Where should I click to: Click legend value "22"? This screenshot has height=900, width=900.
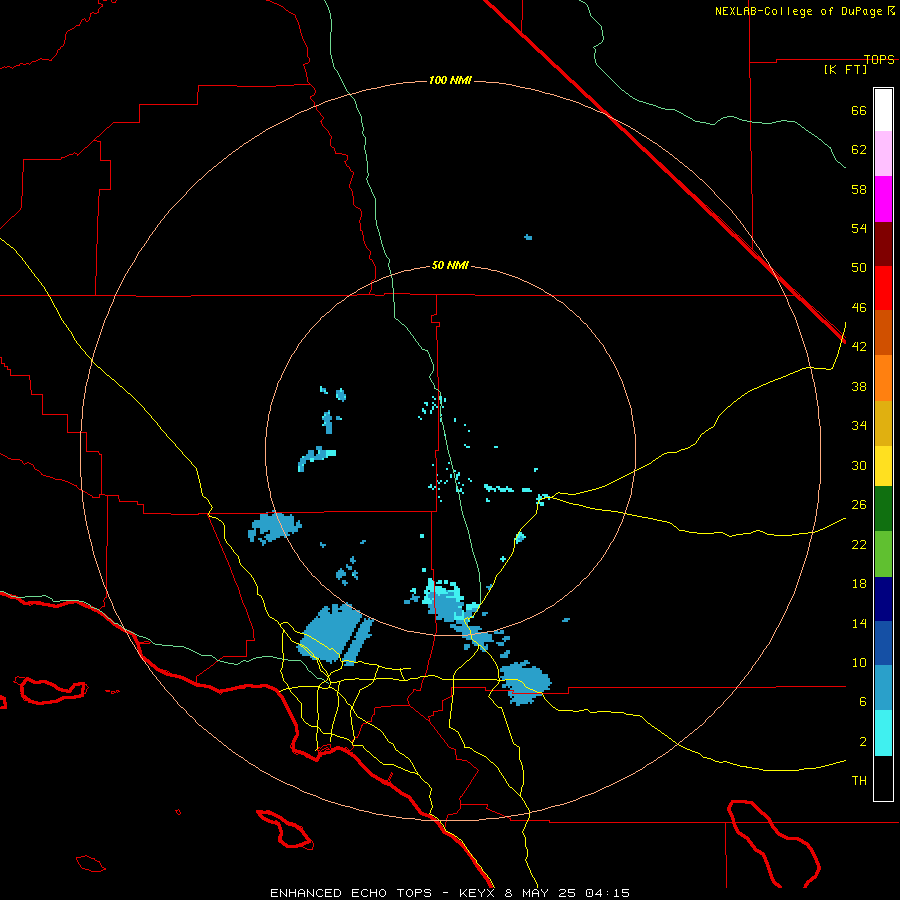coord(859,544)
